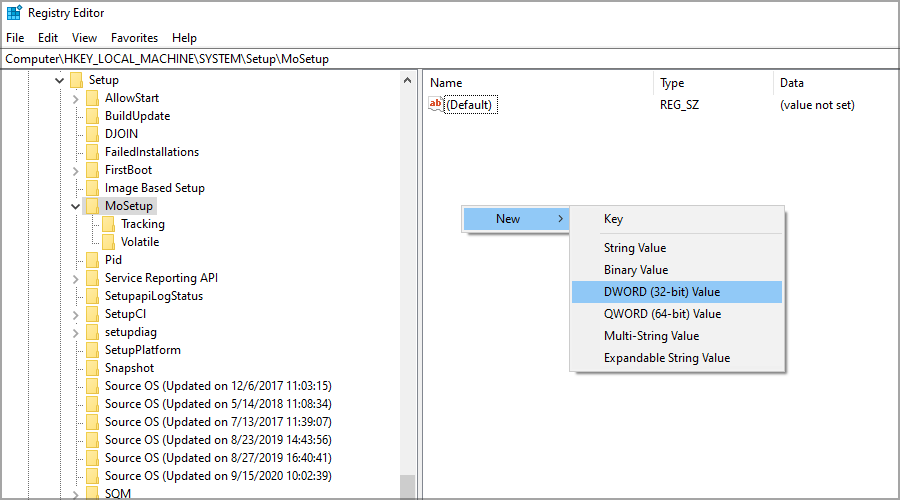Image resolution: width=900 pixels, height=500 pixels.
Task: Collapse the Setup key node
Action: point(60,80)
